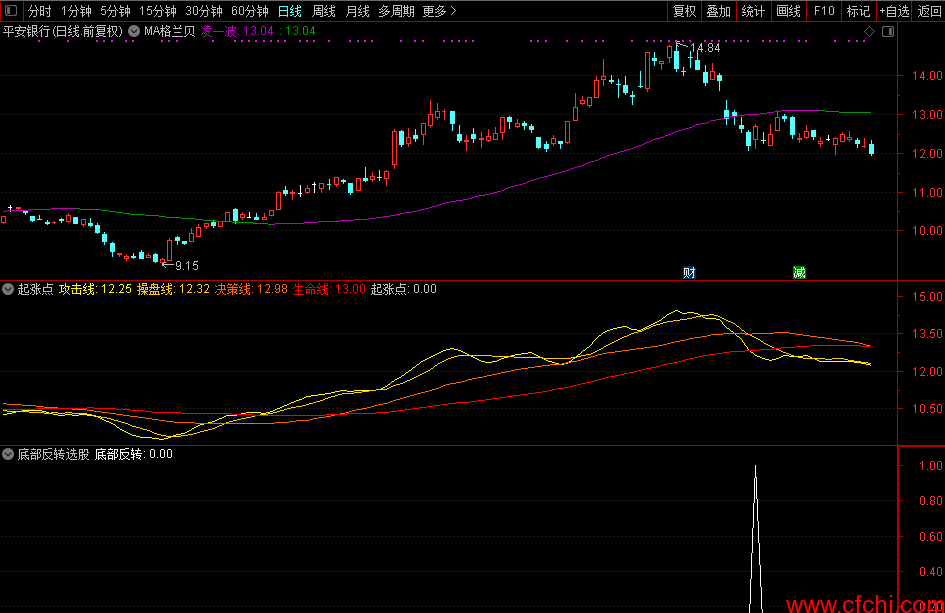Click the MA格兰贝 indicator name
Screen dimensions: 945x613
point(170,31)
